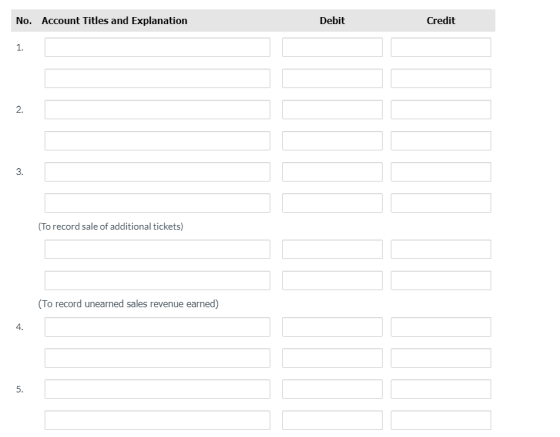Click the credit field directly above the additional tickets note

click(441, 203)
